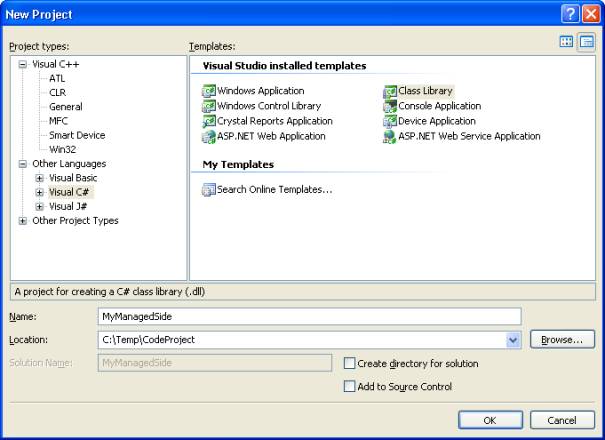
Task: Select the Visual C++ tree label
Action: point(56,64)
